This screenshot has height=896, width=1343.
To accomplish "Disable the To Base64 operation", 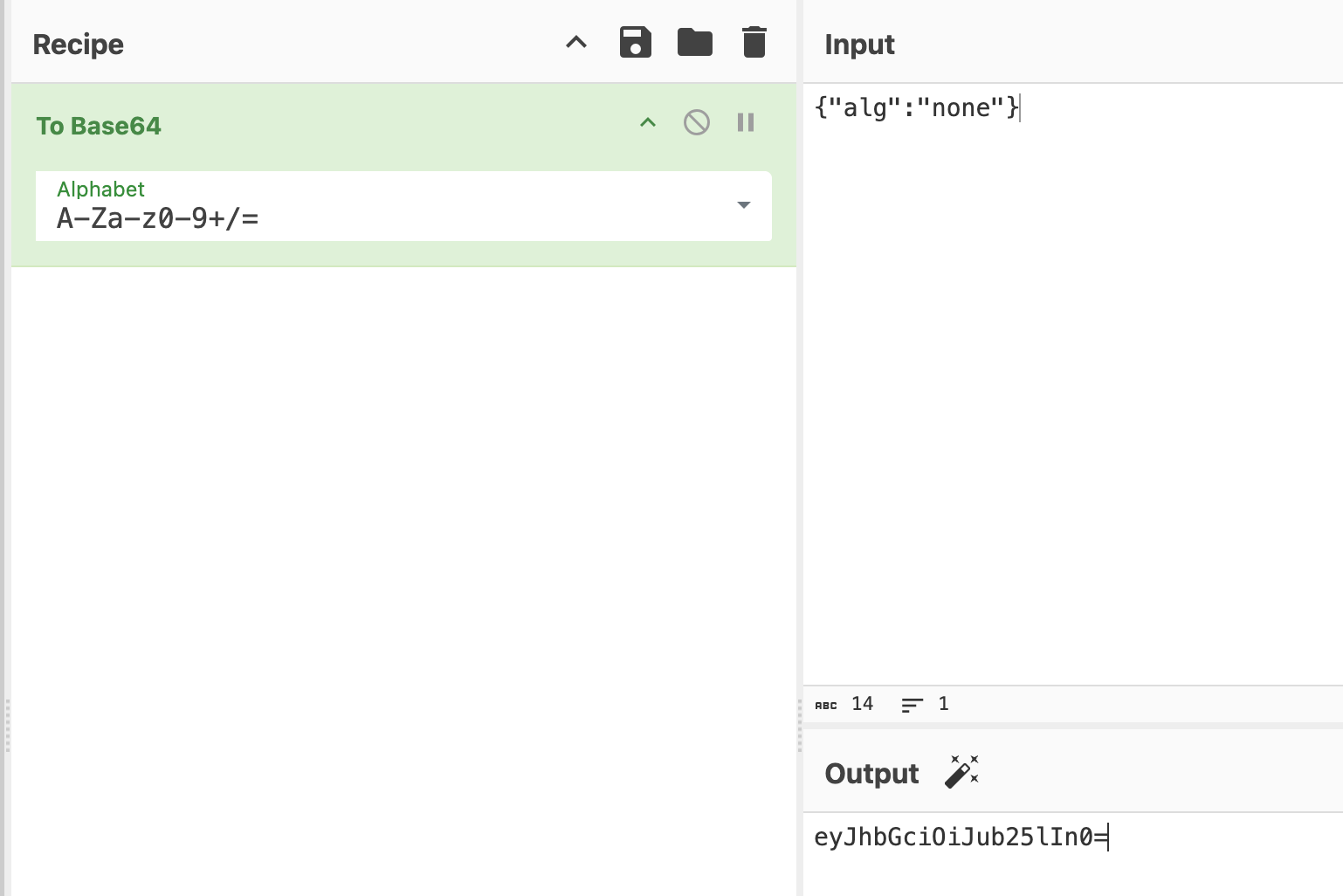I will [x=696, y=122].
